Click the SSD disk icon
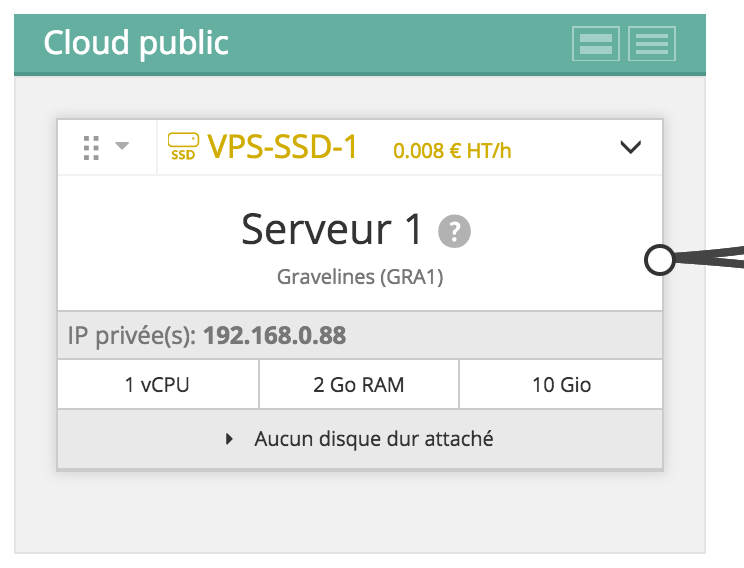 pyautogui.click(x=182, y=147)
